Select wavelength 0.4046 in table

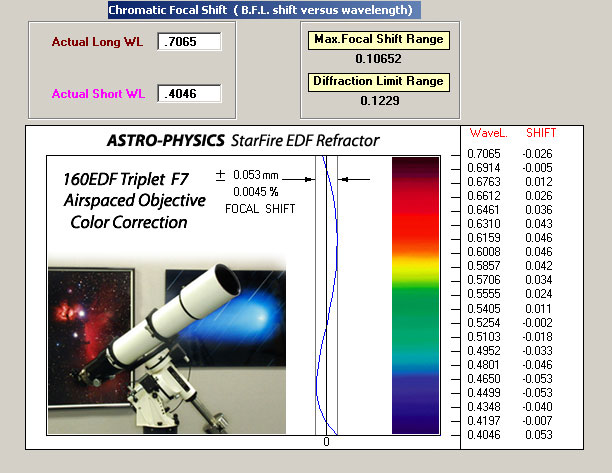point(484,436)
